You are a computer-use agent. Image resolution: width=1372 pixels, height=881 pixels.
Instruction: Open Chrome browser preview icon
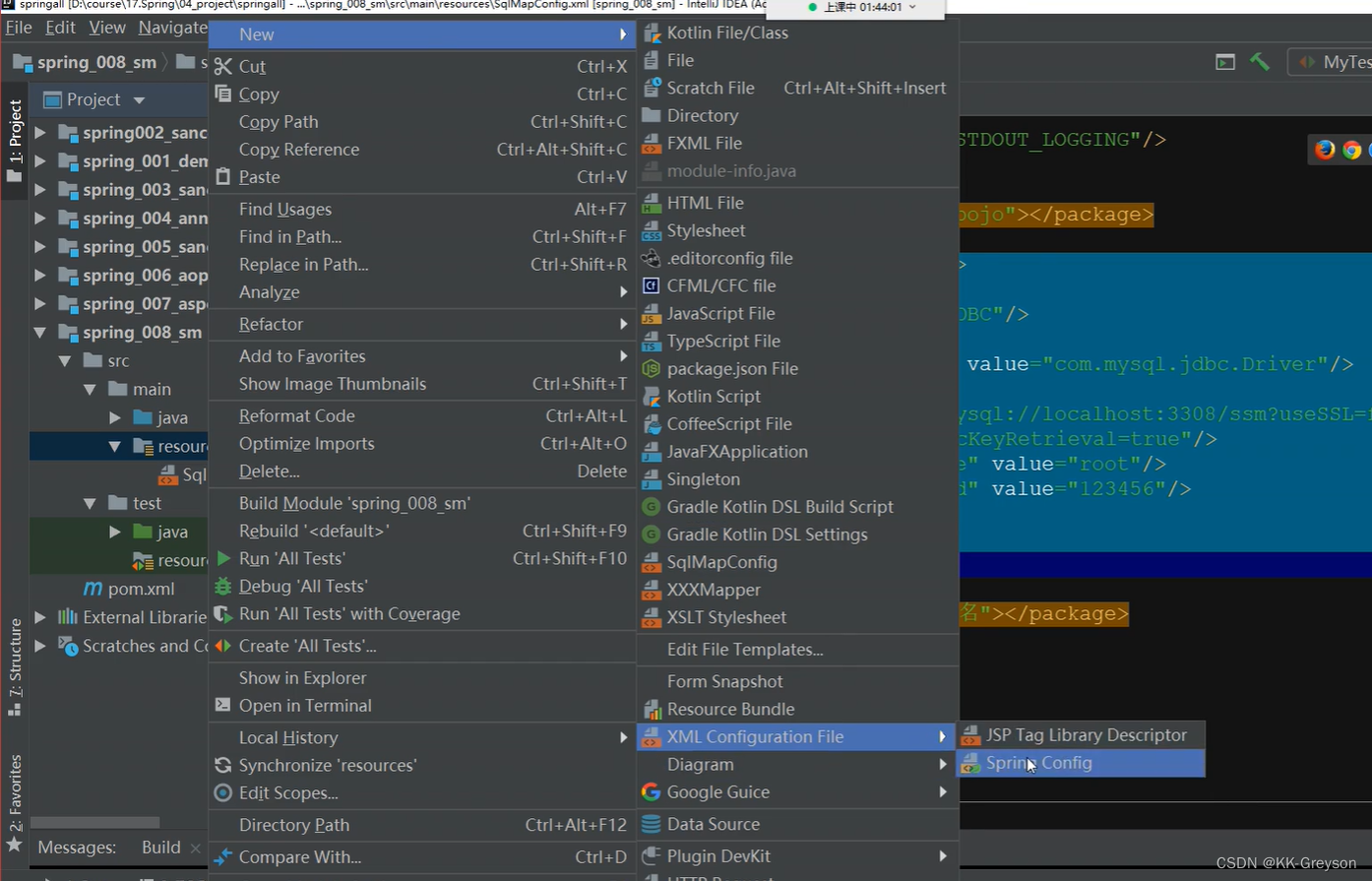[1352, 150]
